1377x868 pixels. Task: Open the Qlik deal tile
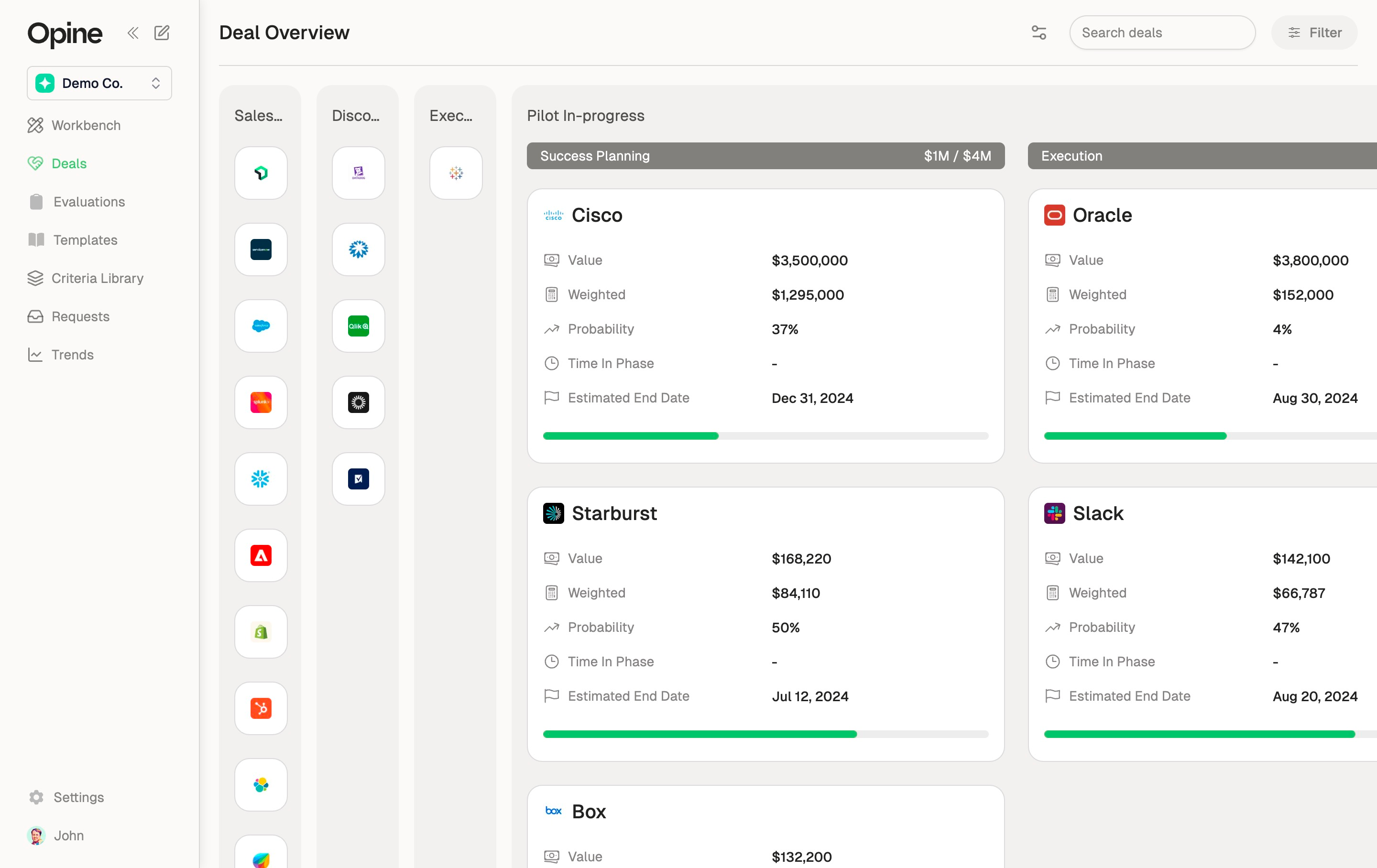(359, 326)
